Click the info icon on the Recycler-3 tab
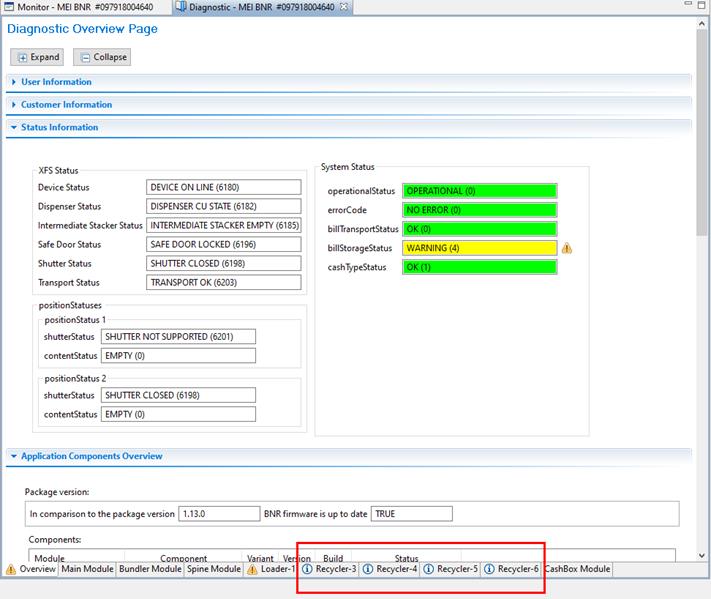 (x=308, y=569)
